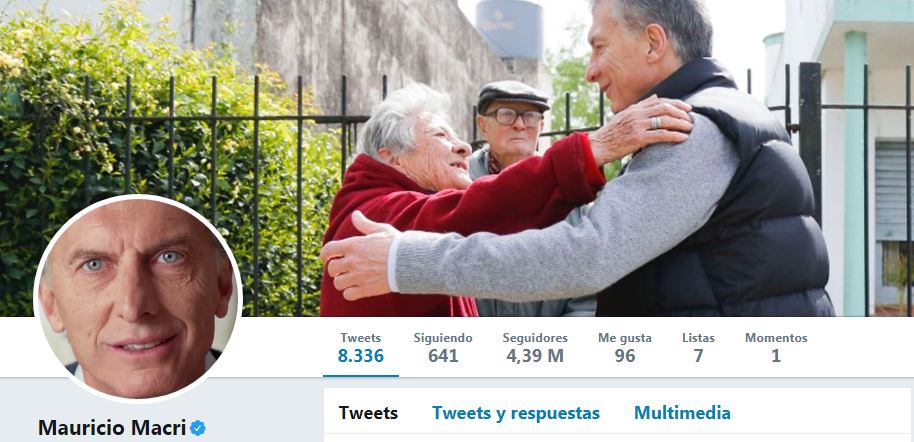Open the header banner photo
The width and height of the screenshot is (914, 442).
457,158
